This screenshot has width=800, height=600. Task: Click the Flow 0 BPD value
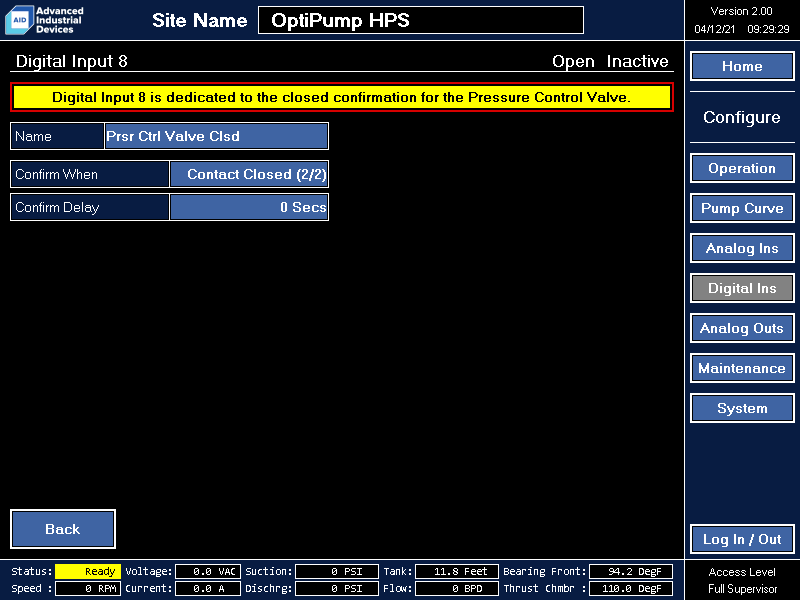457,588
